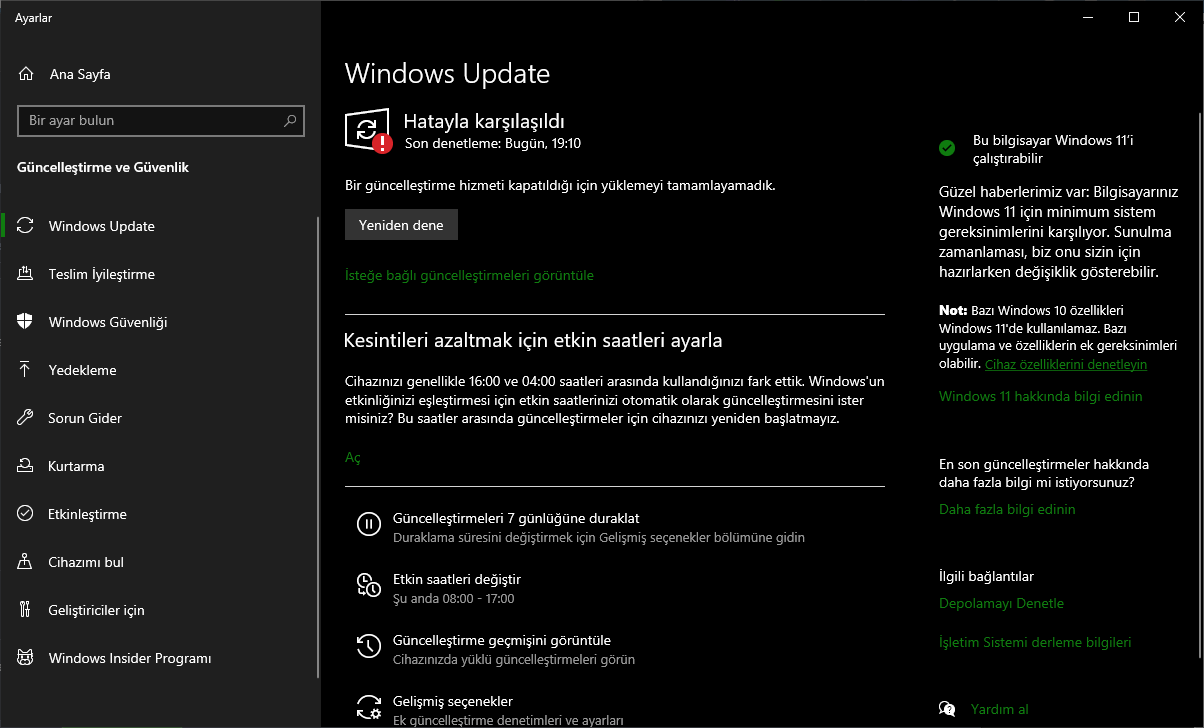Click Cihaz özelliklerini denetleyin link
Image resolution: width=1204 pixels, height=728 pixels.
coord(1066,364)
